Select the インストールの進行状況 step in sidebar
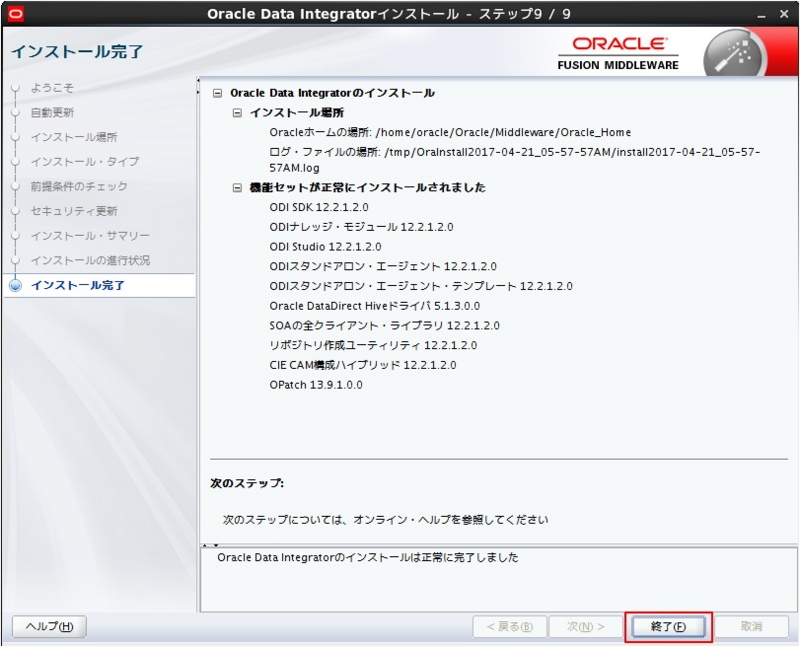This screenshot has width=800, height=647. click(90, 260)
